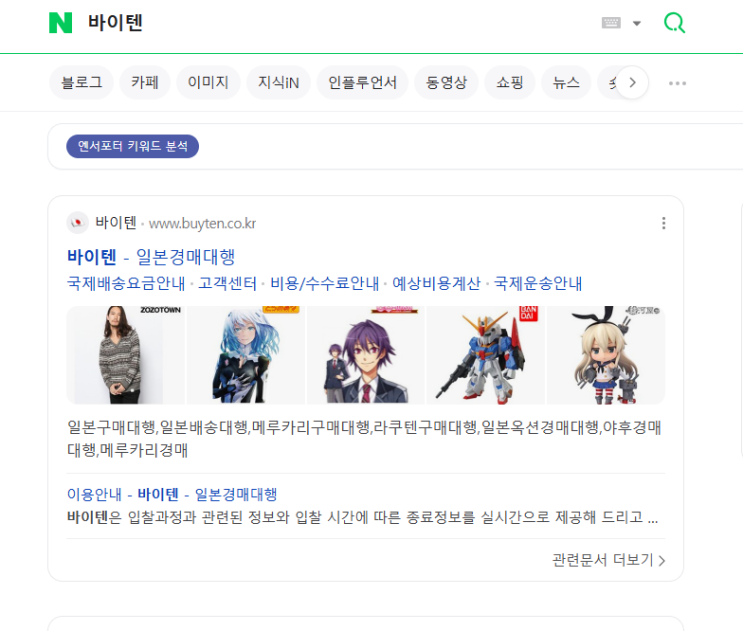Image resolution: width=743 pixels, height=631 pixels.
Task: Open the BANDAI Gundam figure thumbnail
Action: pos(486,355)
